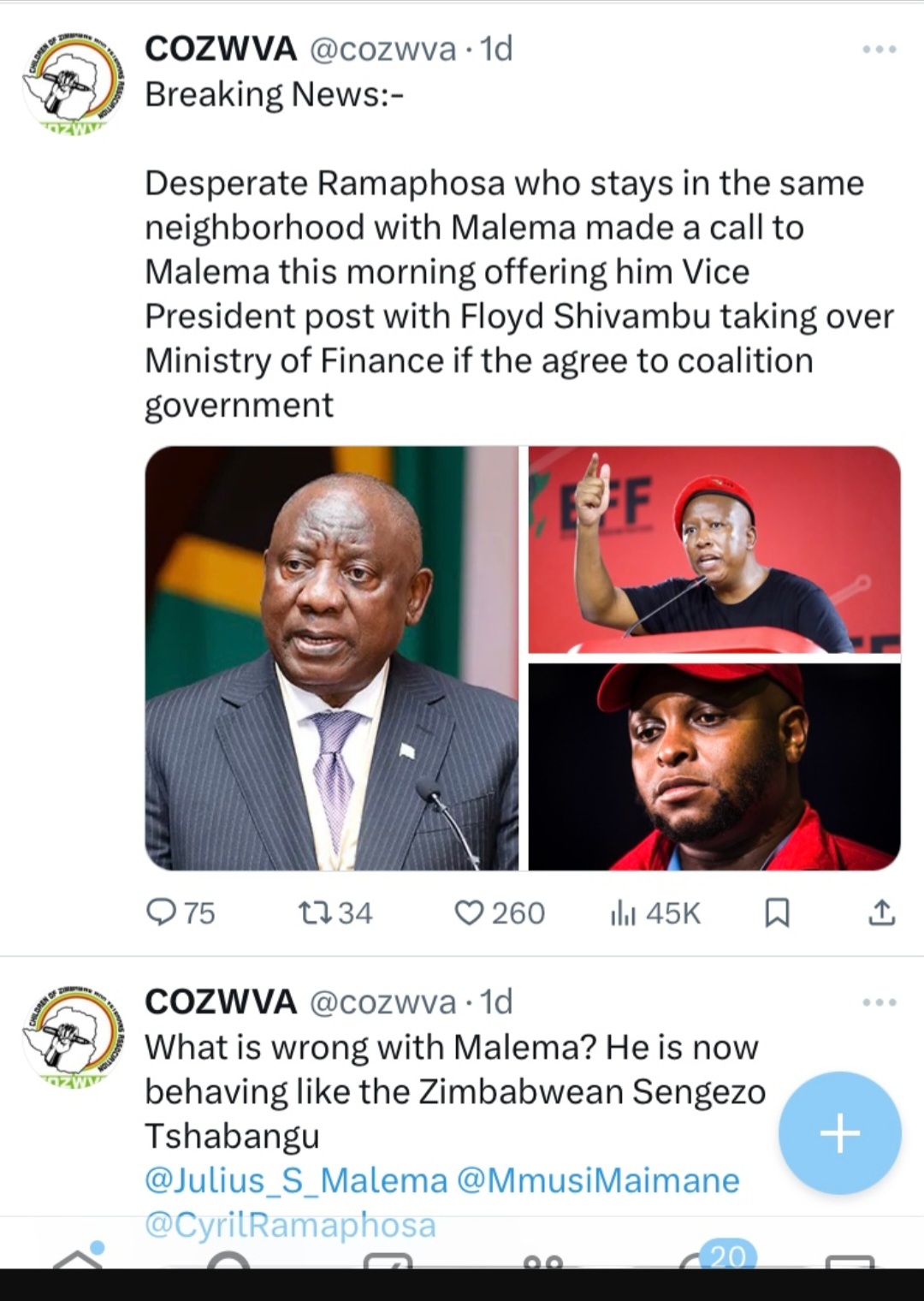924x1301 pixels.
Task: Like the Breaking News tweet
Action: click(x=469, y=913)
